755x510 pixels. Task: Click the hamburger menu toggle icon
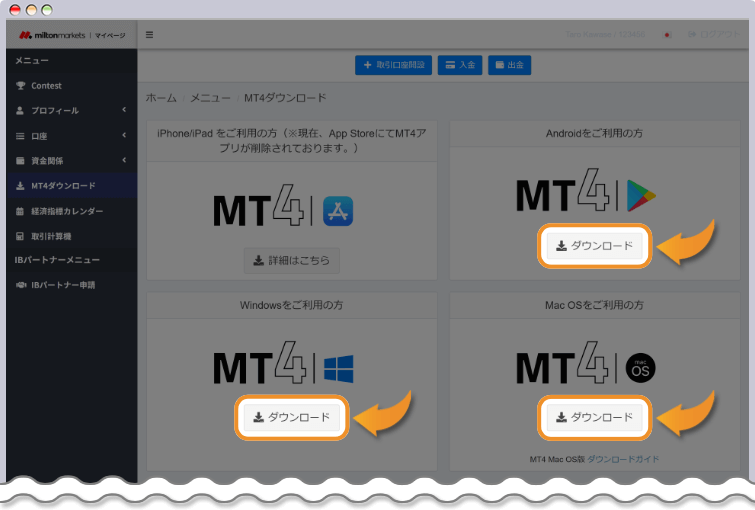pos(149,35)
